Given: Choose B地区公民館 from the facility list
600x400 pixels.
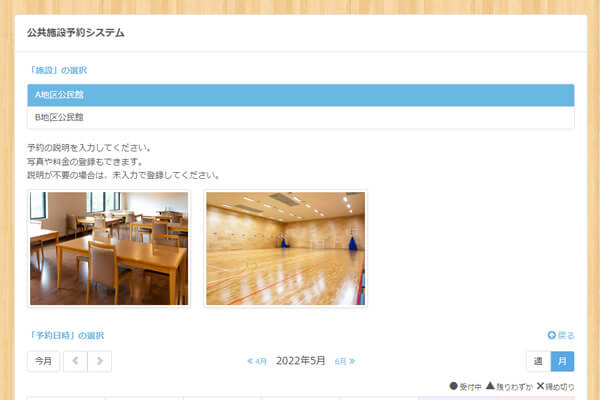Looking at the screenshot, I should tap(300, 117).
